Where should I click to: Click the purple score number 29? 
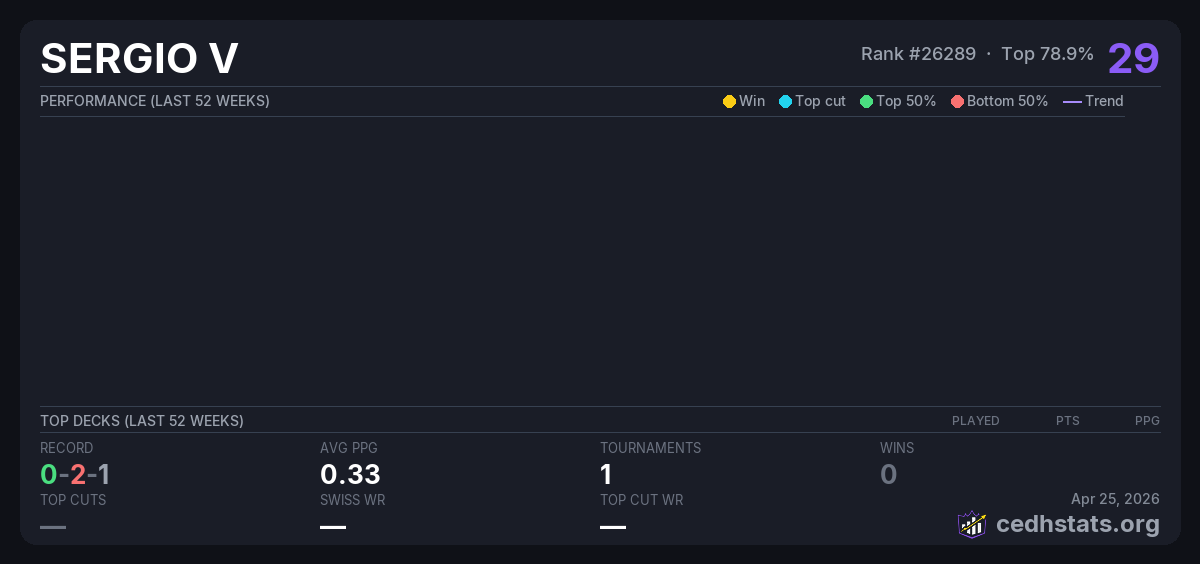[1133, 58]
